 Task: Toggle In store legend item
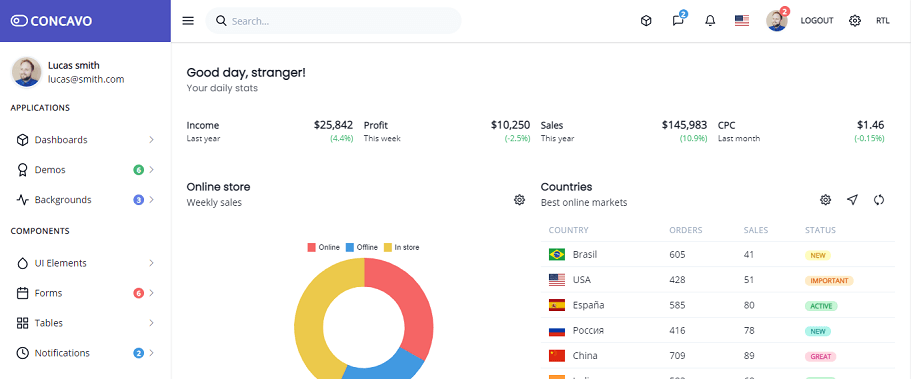pyautogui.click(x=401, y=248)
